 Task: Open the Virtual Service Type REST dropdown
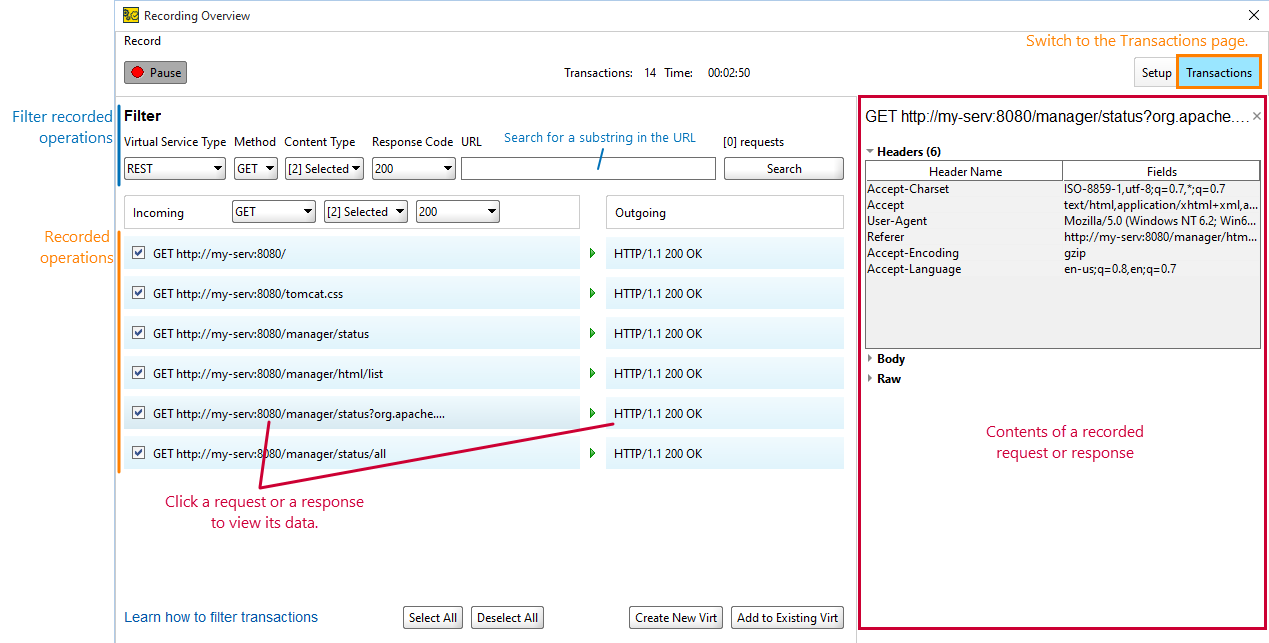(x=174, y=168)
